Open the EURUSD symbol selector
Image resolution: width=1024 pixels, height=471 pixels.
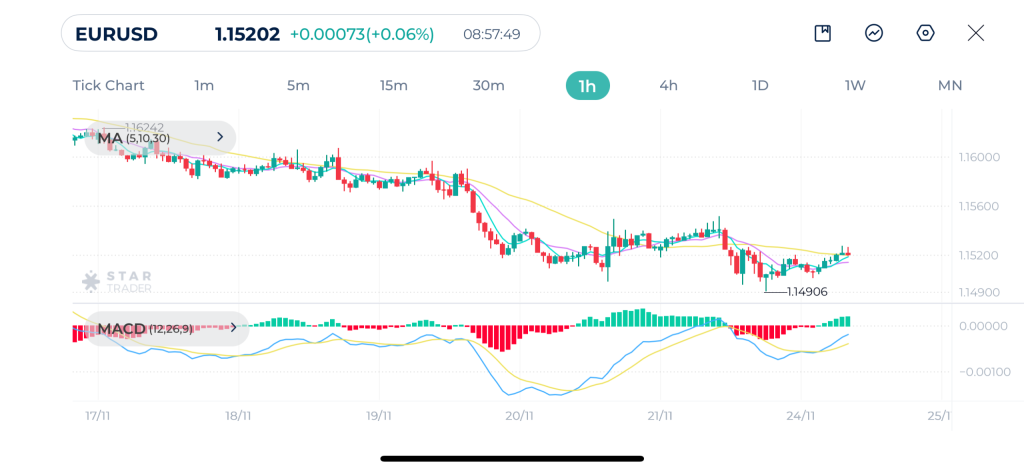tap(117, 34)
